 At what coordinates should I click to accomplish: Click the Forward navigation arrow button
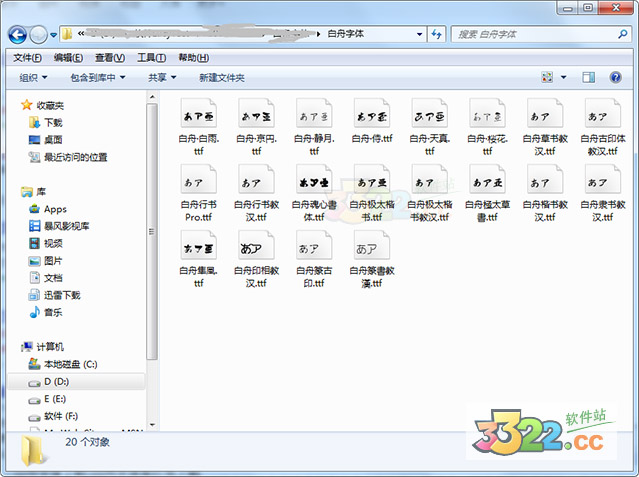pyautogui.click(x=39, y=35)
